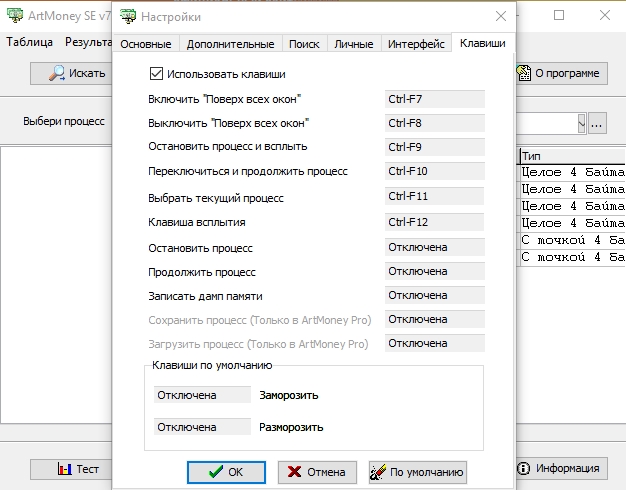Click the hotkey field next to Заморозить
This screenshot has height=490, width=626.
click(202, 395)
